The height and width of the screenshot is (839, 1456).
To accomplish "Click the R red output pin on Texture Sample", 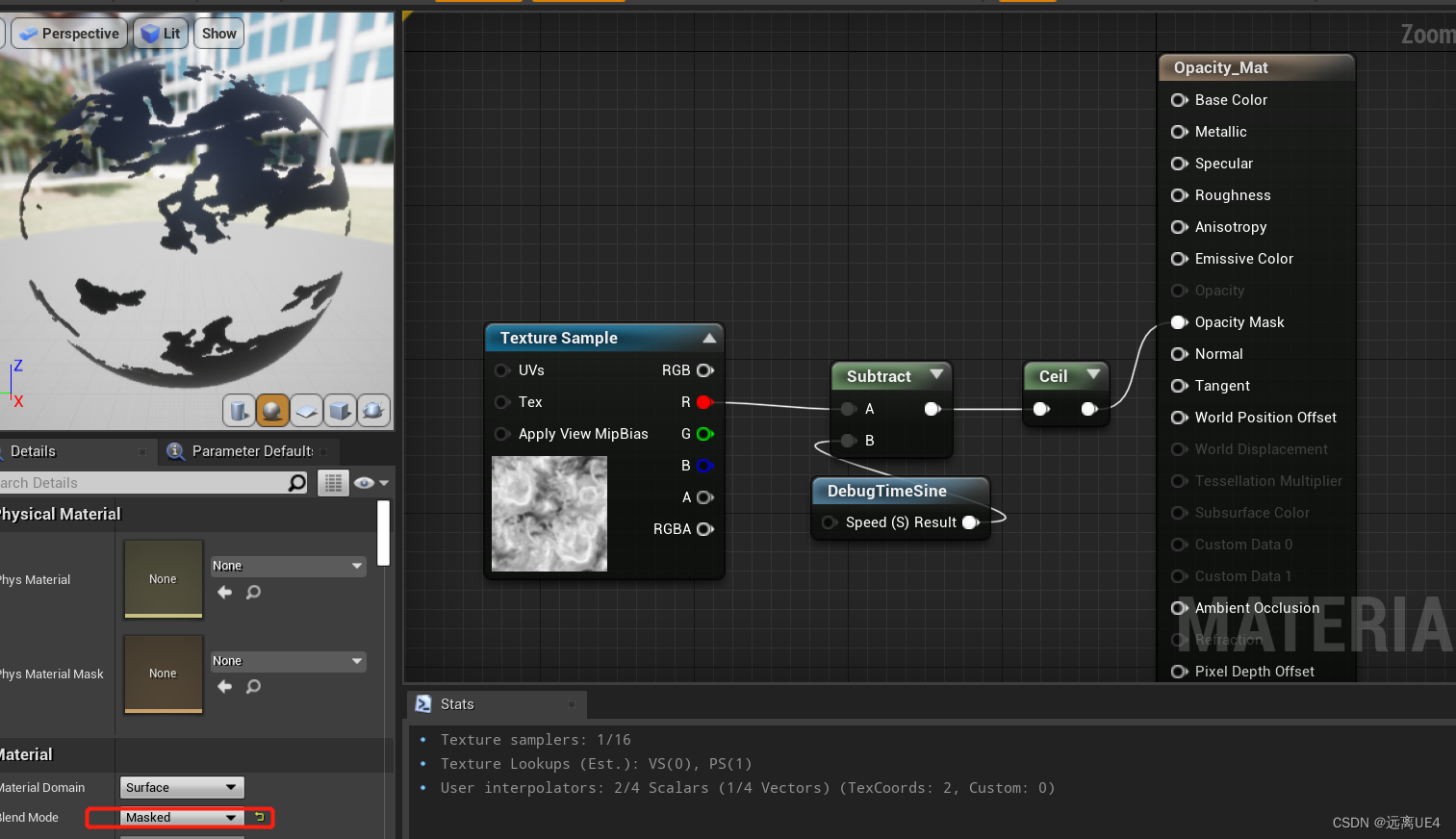I will 704,402.
